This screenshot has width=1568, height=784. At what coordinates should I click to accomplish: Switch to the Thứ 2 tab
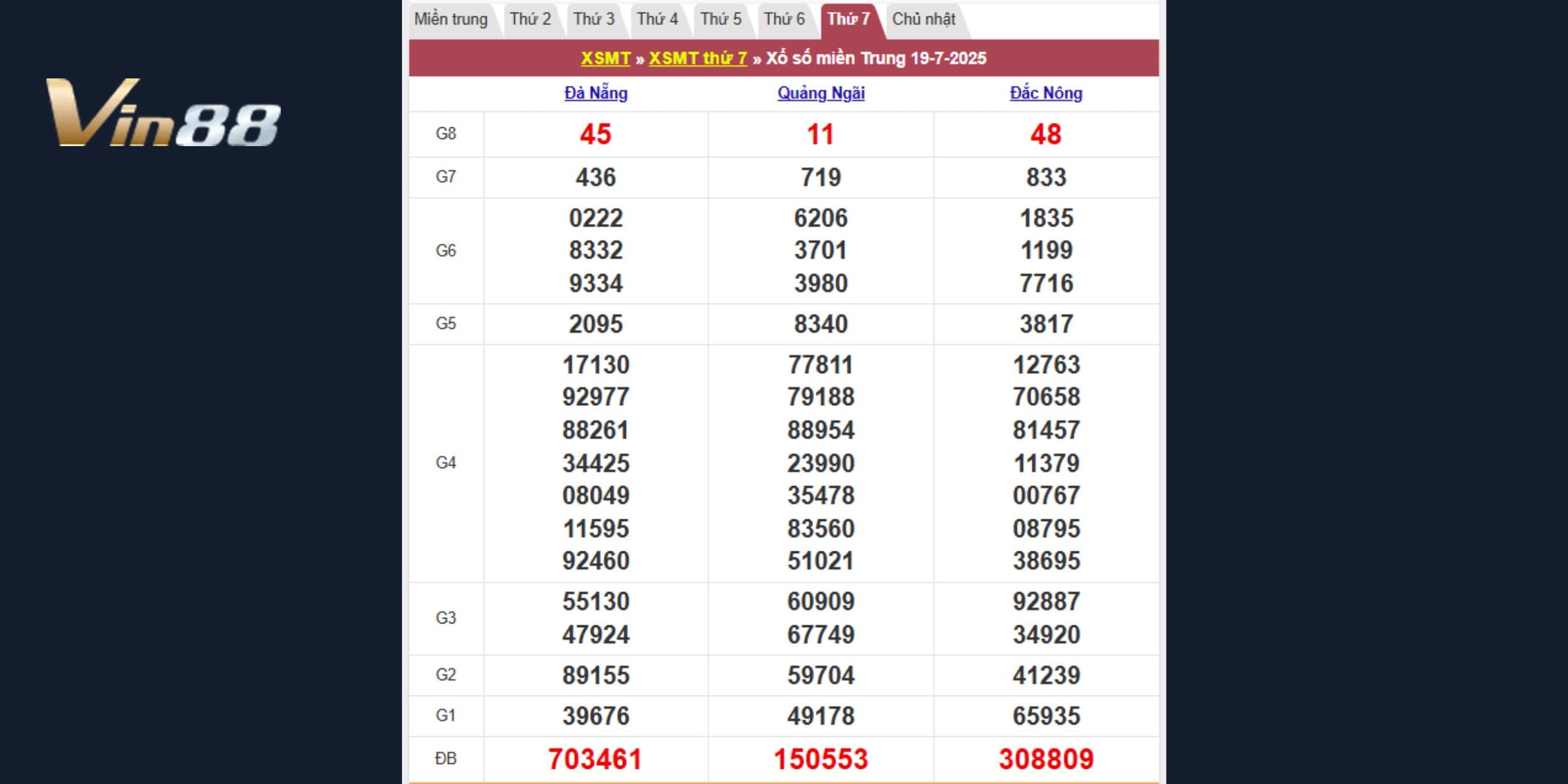pos(531,19)
